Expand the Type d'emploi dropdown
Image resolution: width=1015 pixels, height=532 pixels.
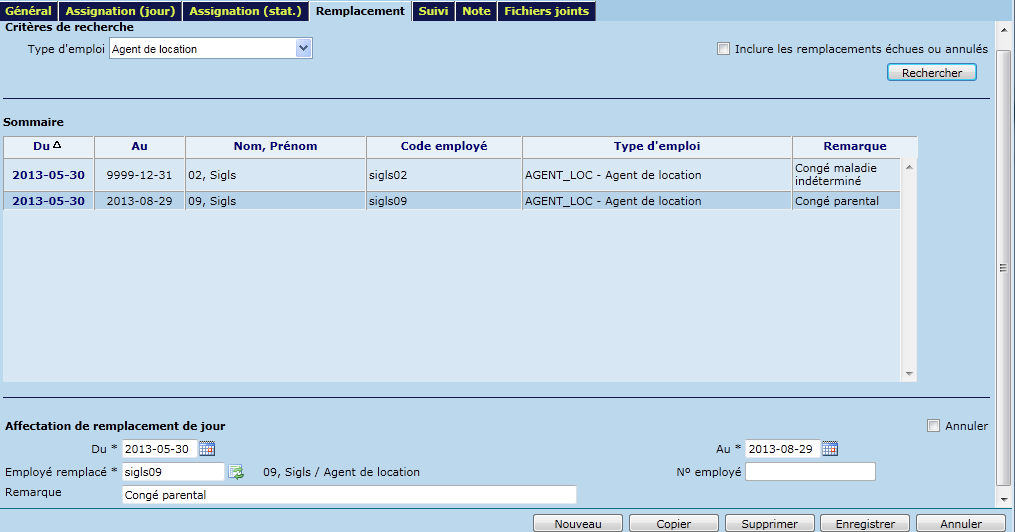click(304, 48)
